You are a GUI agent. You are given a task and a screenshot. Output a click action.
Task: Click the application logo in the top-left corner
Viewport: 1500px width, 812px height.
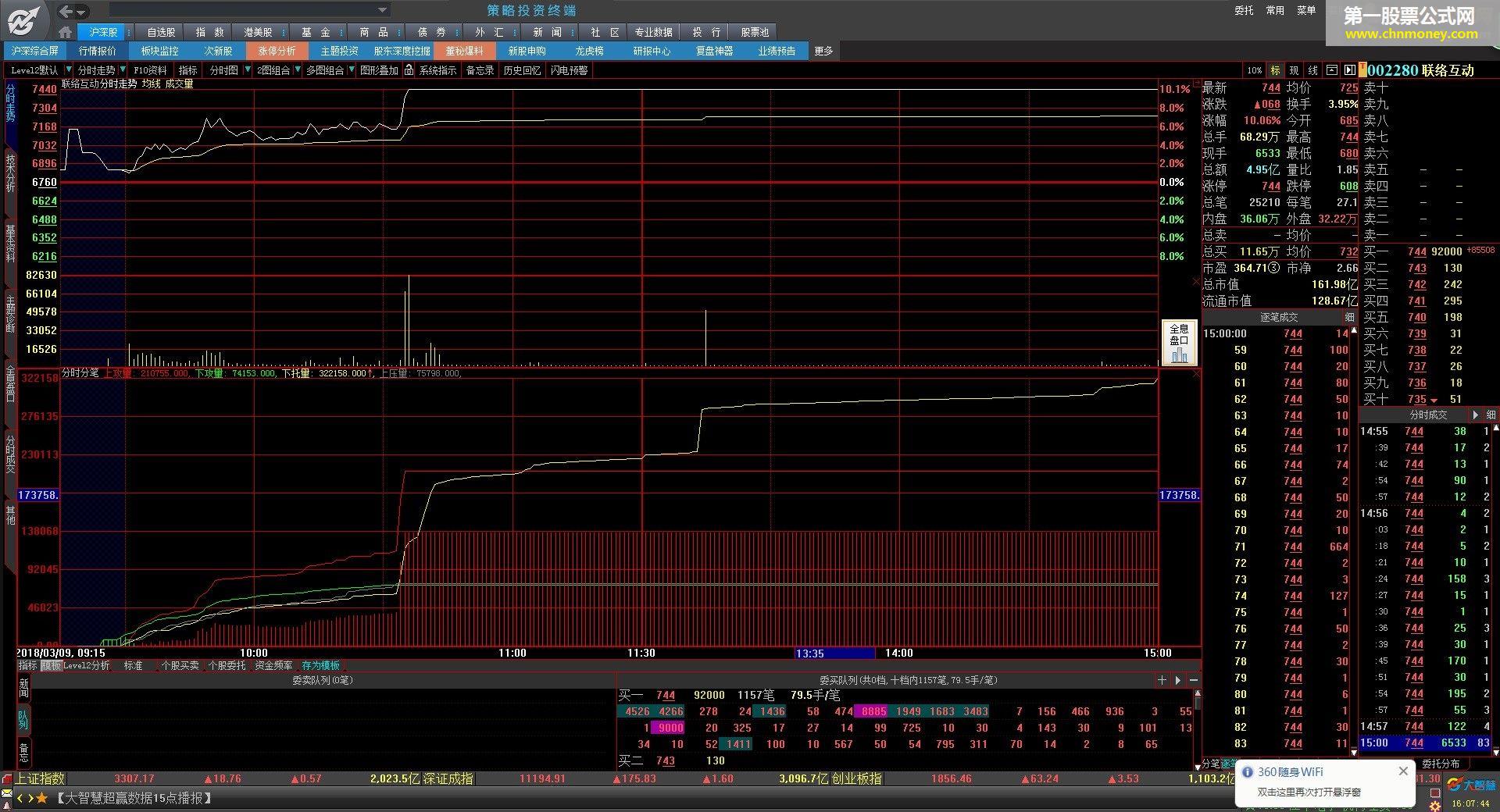23,20
